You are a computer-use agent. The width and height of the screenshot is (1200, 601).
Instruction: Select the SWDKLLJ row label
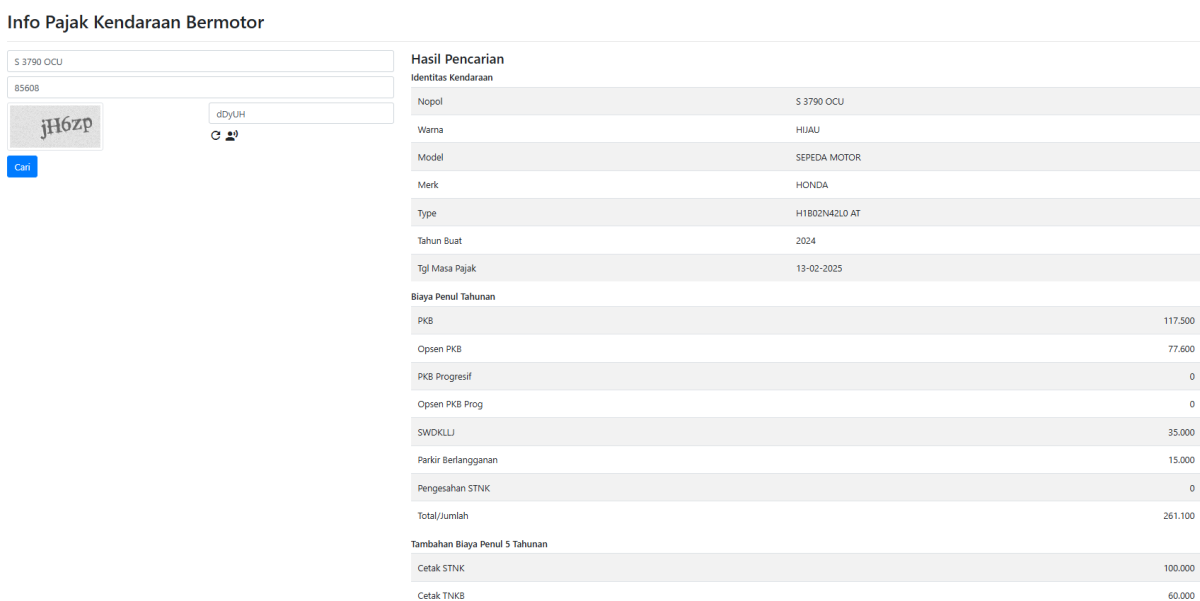pyautogui.click(x=436, y=432)
